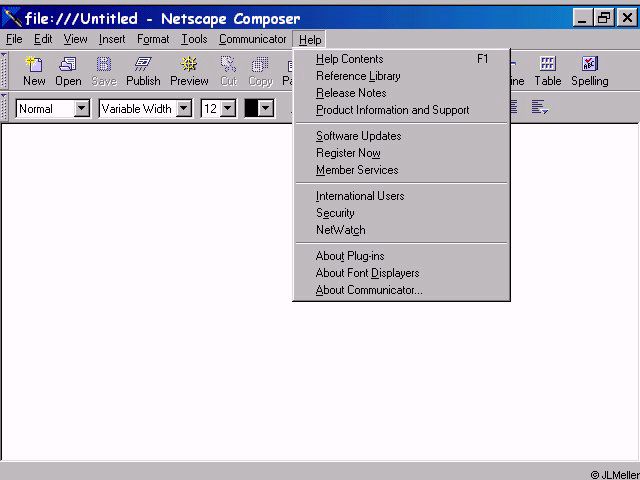Open the Tools menu
The image size is (640, 480).
point(194,39)
